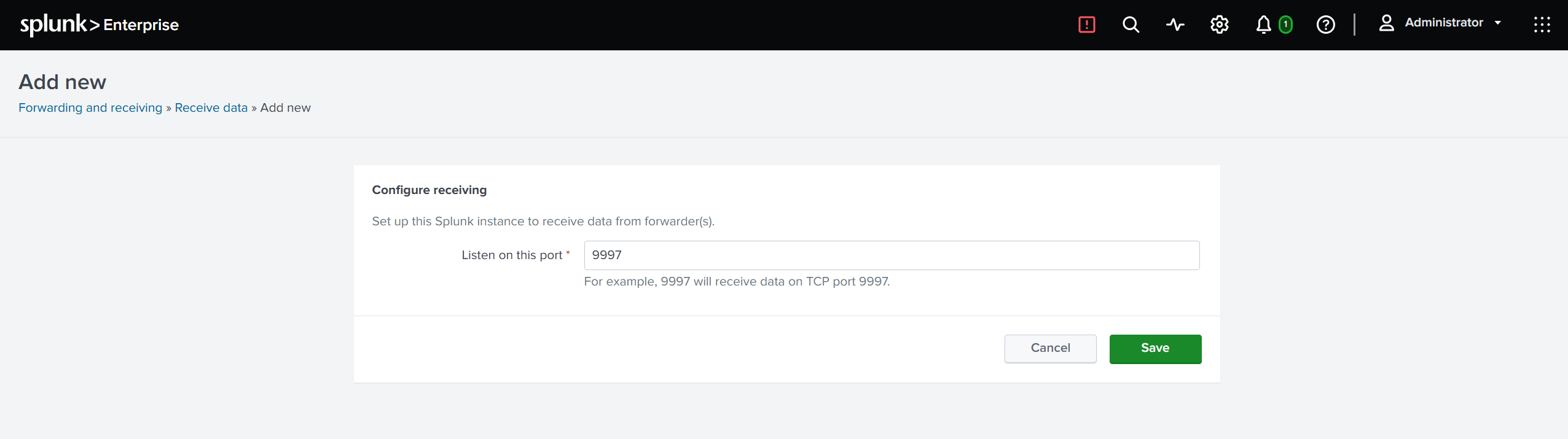Click the Enterprise text in header

coord(141,25)
